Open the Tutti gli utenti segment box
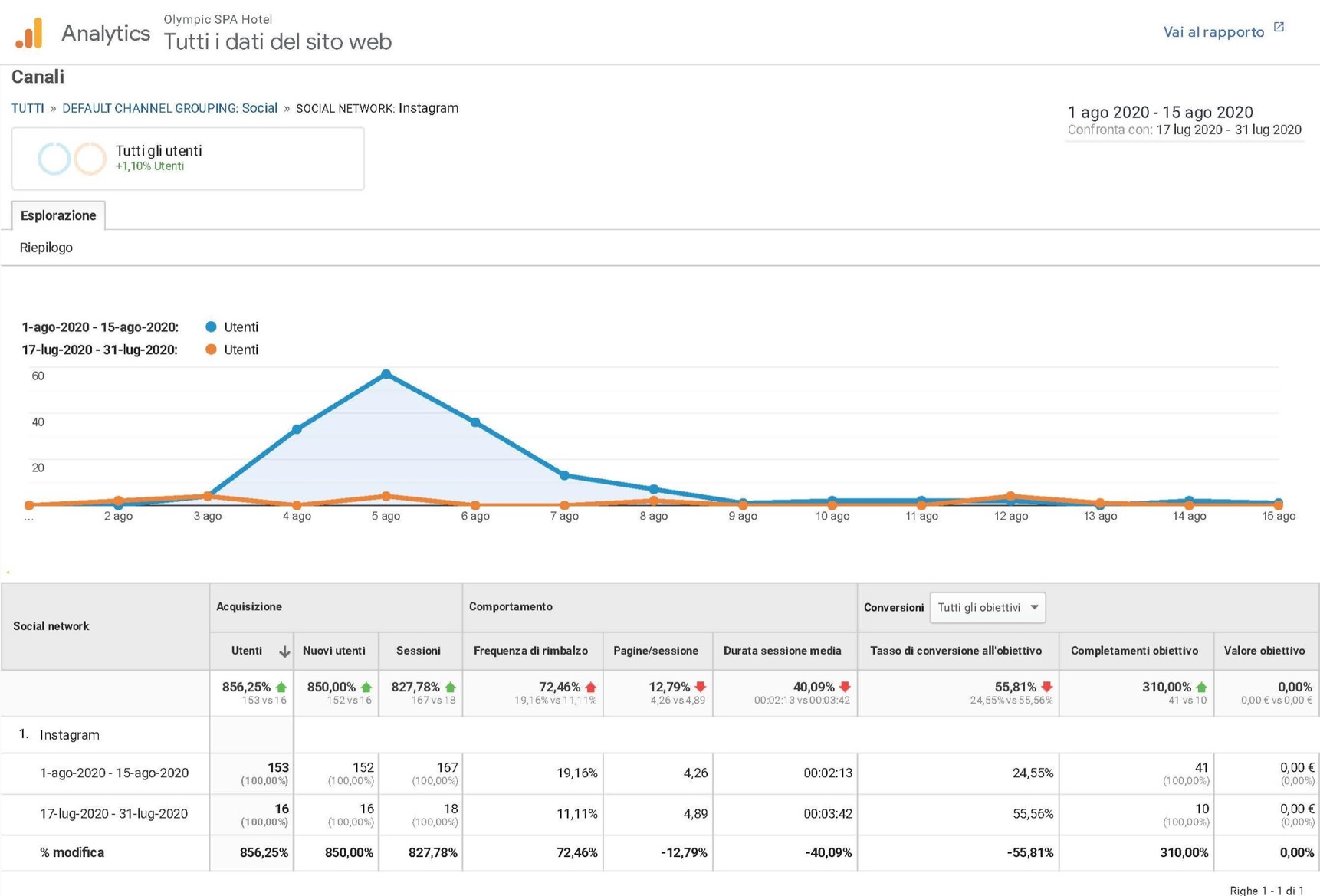This screenshot has height=896, width=1320. click(188, 159)
